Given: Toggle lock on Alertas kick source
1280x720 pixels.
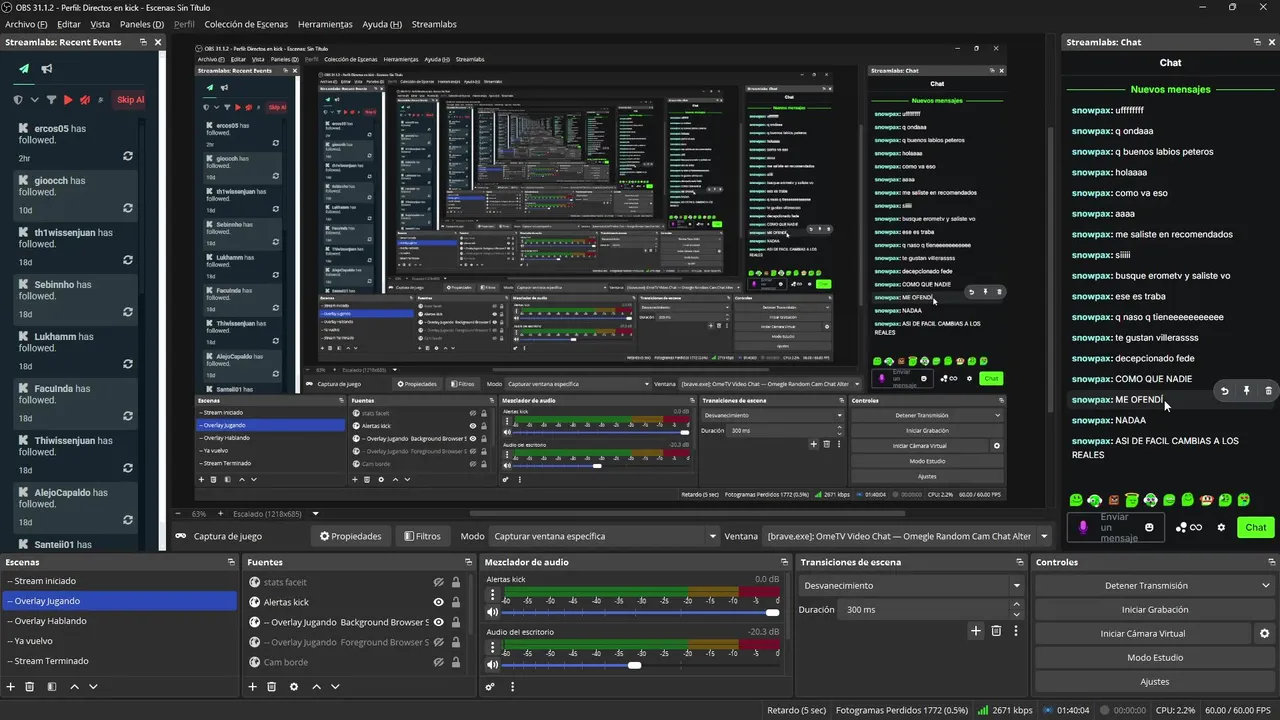Looking at the screenshot, I should pyautogui.click(x=456, y=602).
